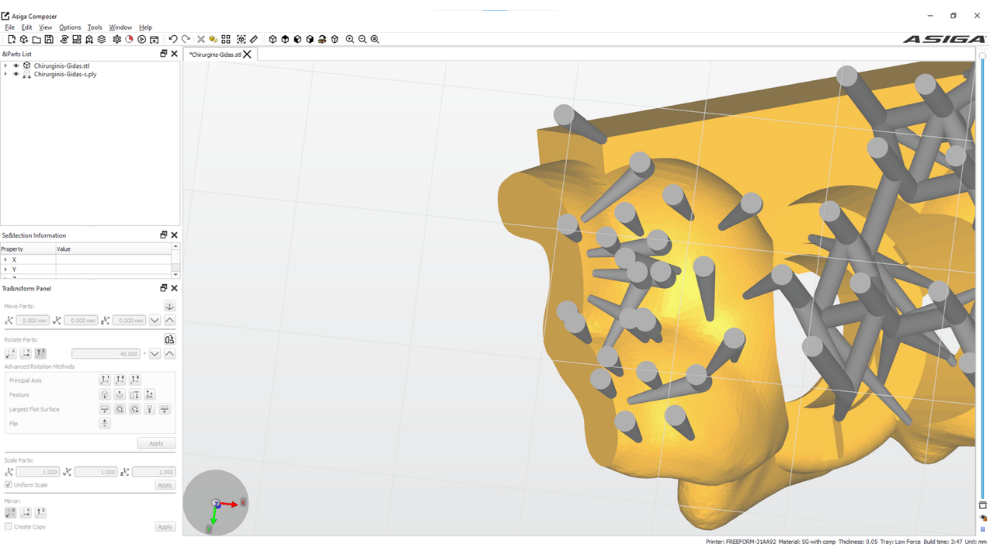Click Apply in Mirror section
This screenshot has width=990, height=557.
tap(165, 526)
